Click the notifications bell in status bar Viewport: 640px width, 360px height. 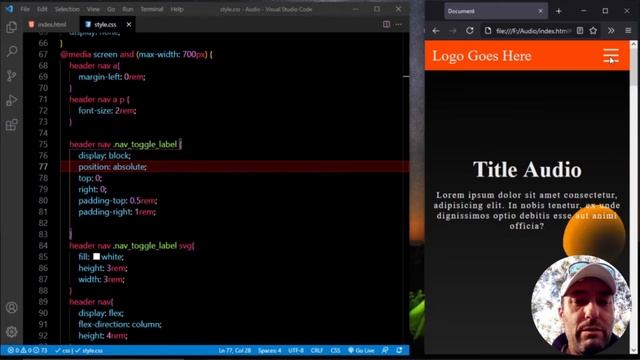(399, 350)
